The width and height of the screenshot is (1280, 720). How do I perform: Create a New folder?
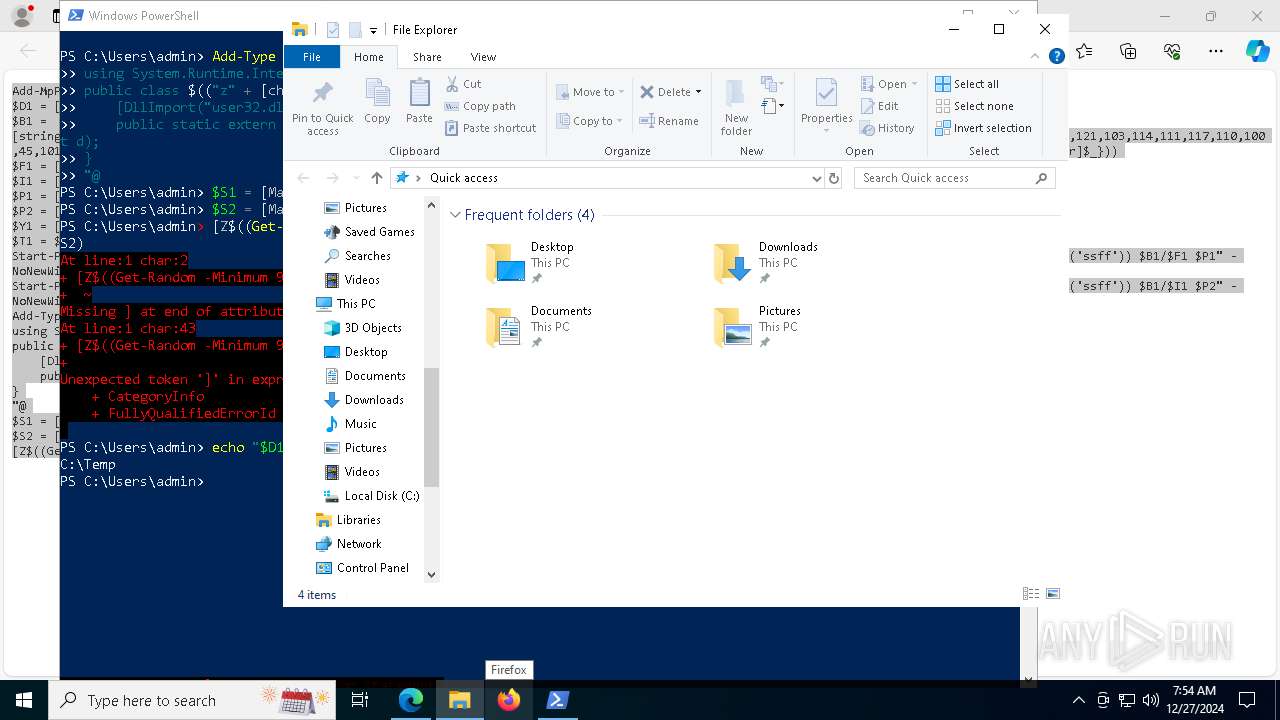tap(736, 108)
